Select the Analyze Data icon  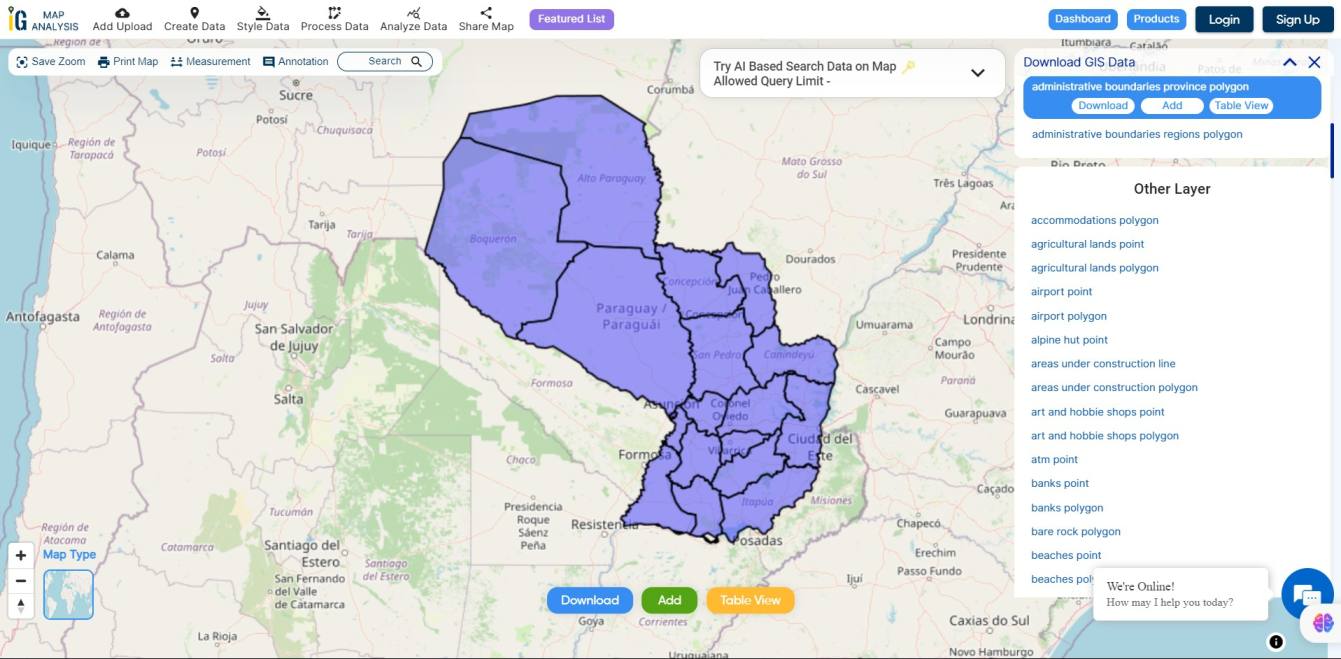pos(412,13)
